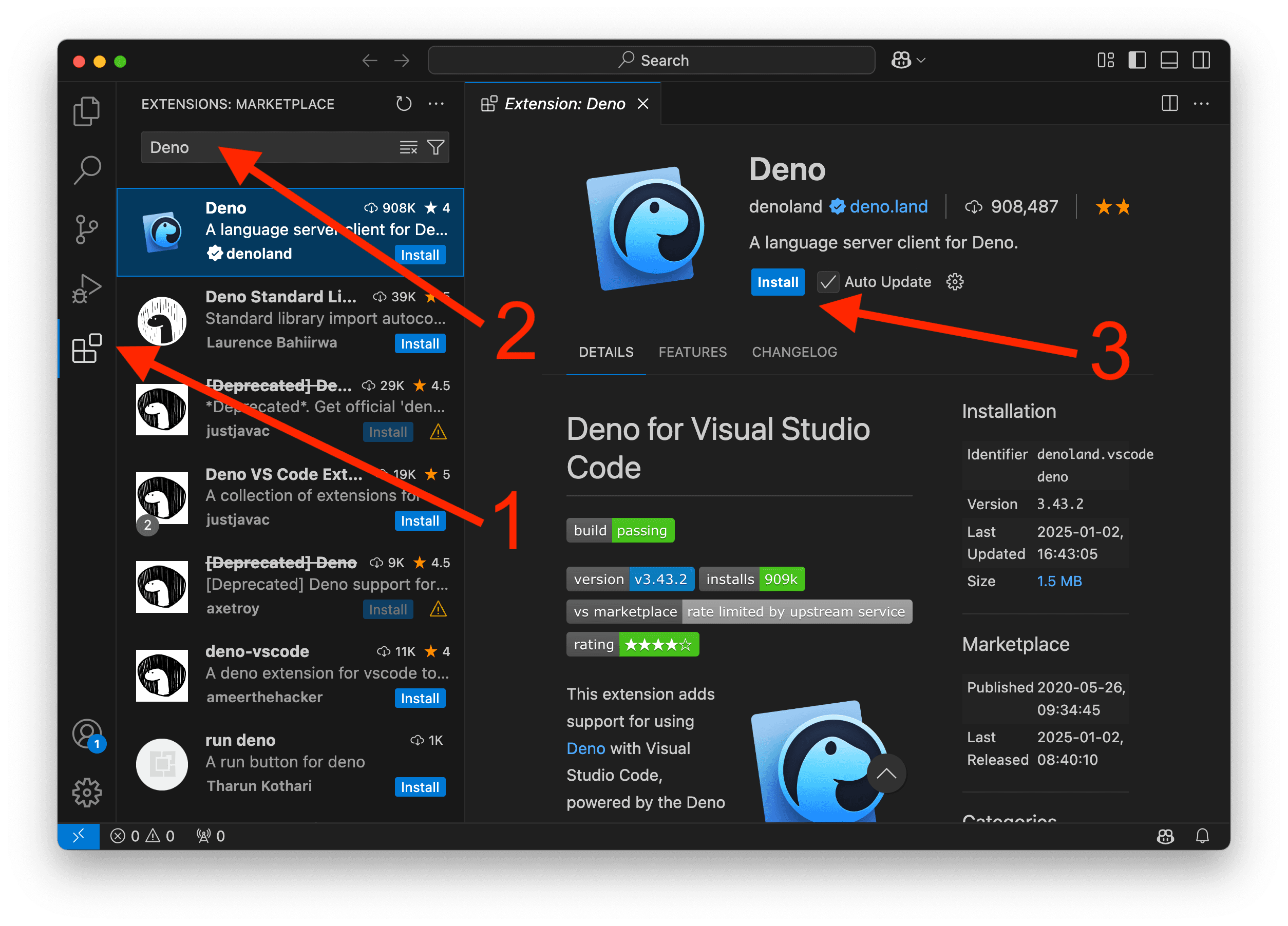This screenshot has height=926, width=1288.
Task: Enable Auto Update for Deno
Action: [x=828, y=282]
